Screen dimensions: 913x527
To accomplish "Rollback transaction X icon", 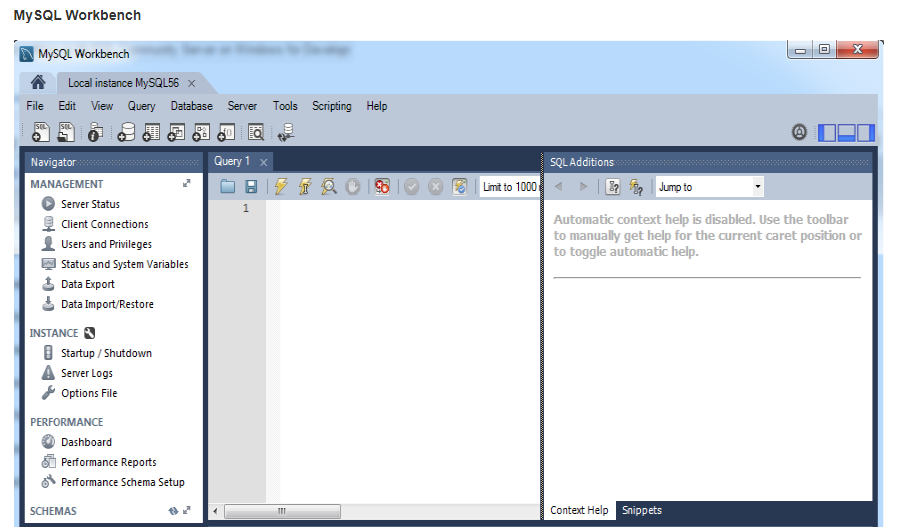I will (x=435, y=186).
